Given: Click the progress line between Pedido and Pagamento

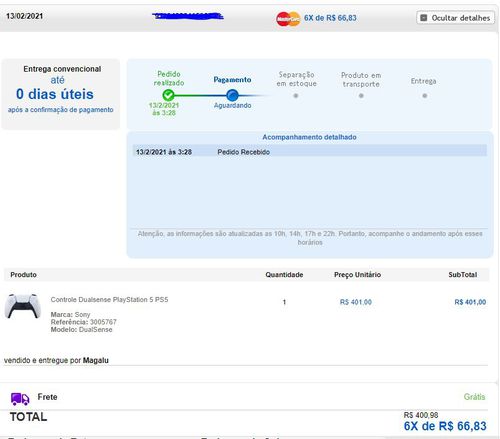Looking at the screenshot, I should tap(200, 96).
